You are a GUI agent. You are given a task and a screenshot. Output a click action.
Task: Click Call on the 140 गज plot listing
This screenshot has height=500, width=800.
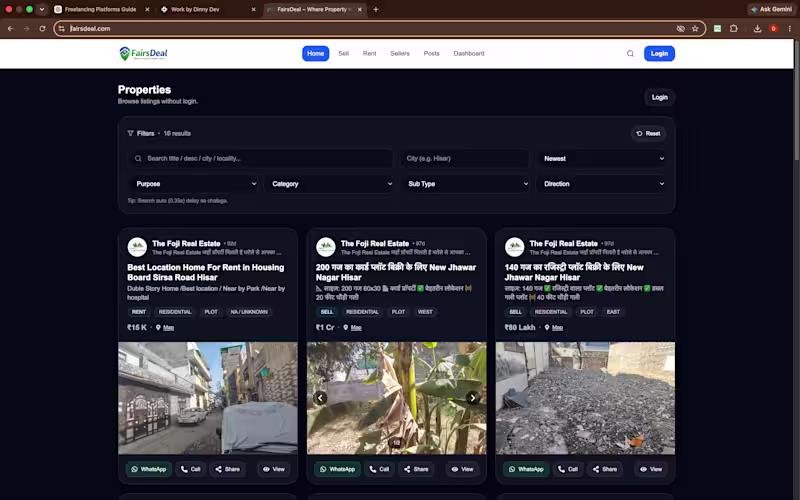(568, 469)
